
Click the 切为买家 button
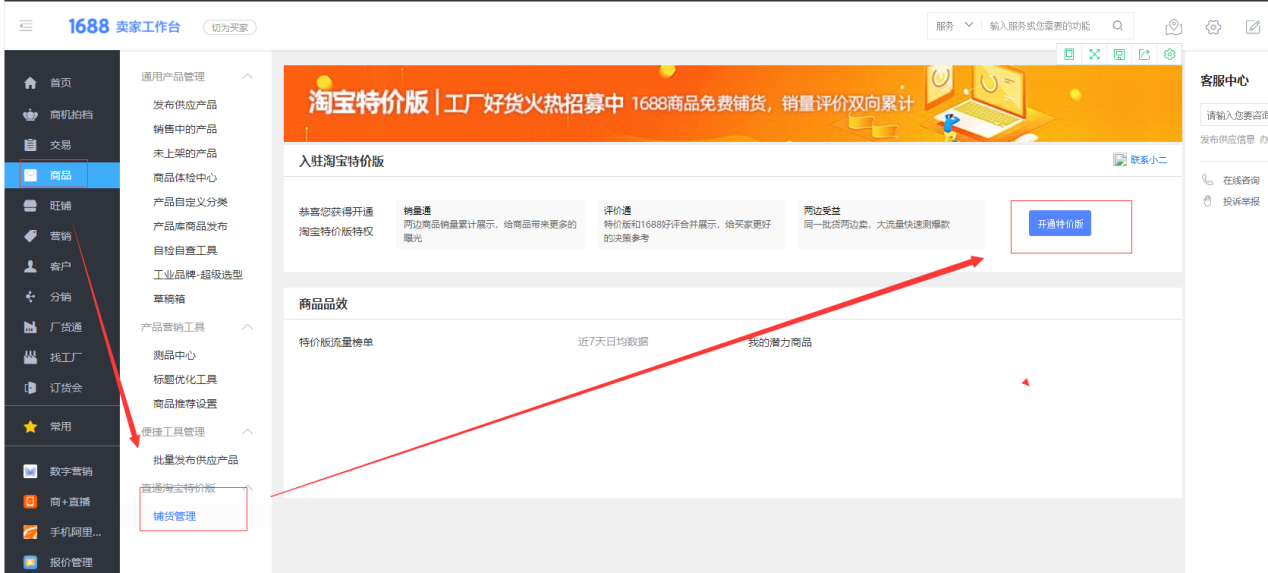pyautogui.click(x=230, y=28)
